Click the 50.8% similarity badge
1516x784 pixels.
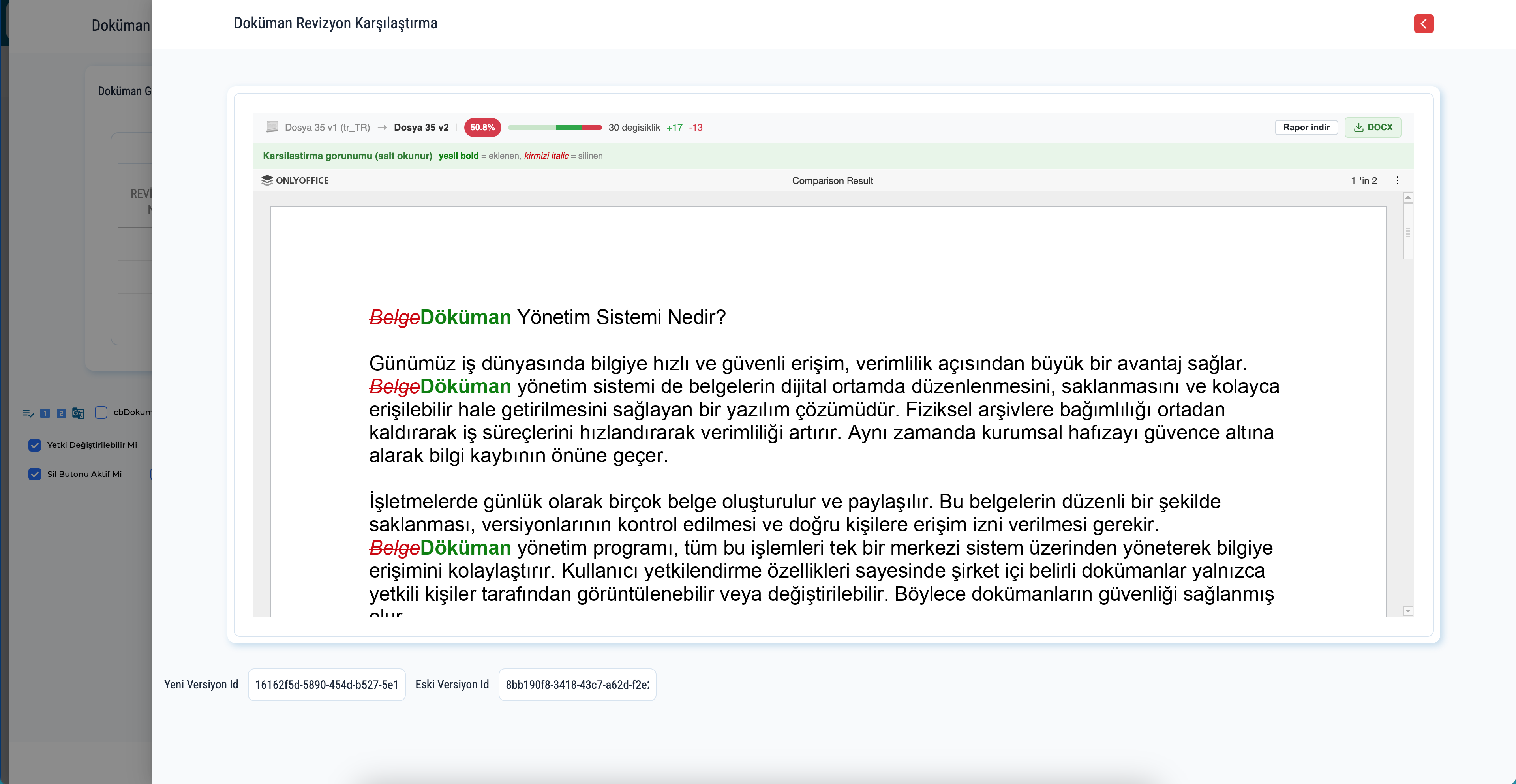coord(482,127)
